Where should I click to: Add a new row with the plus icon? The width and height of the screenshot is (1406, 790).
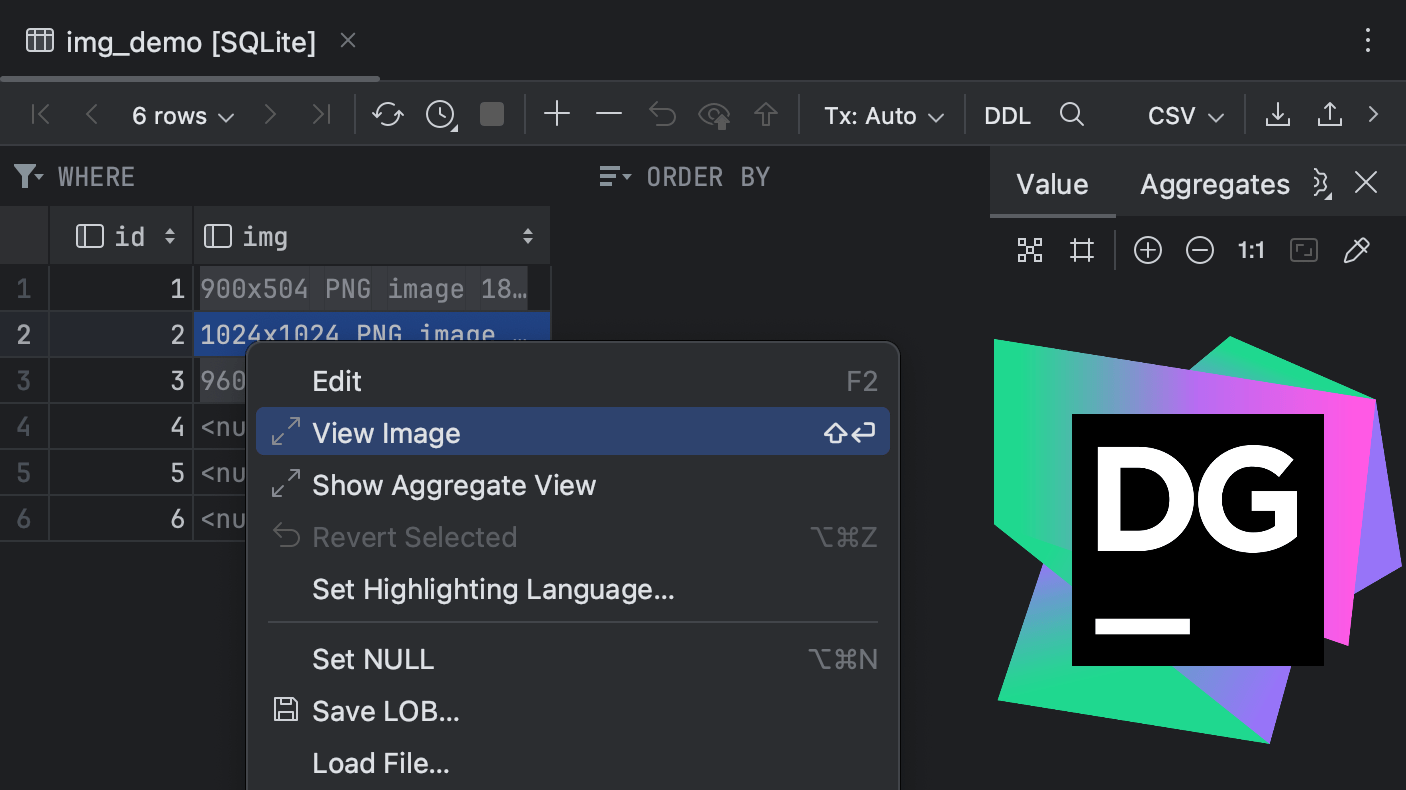(x=557, y=114)
